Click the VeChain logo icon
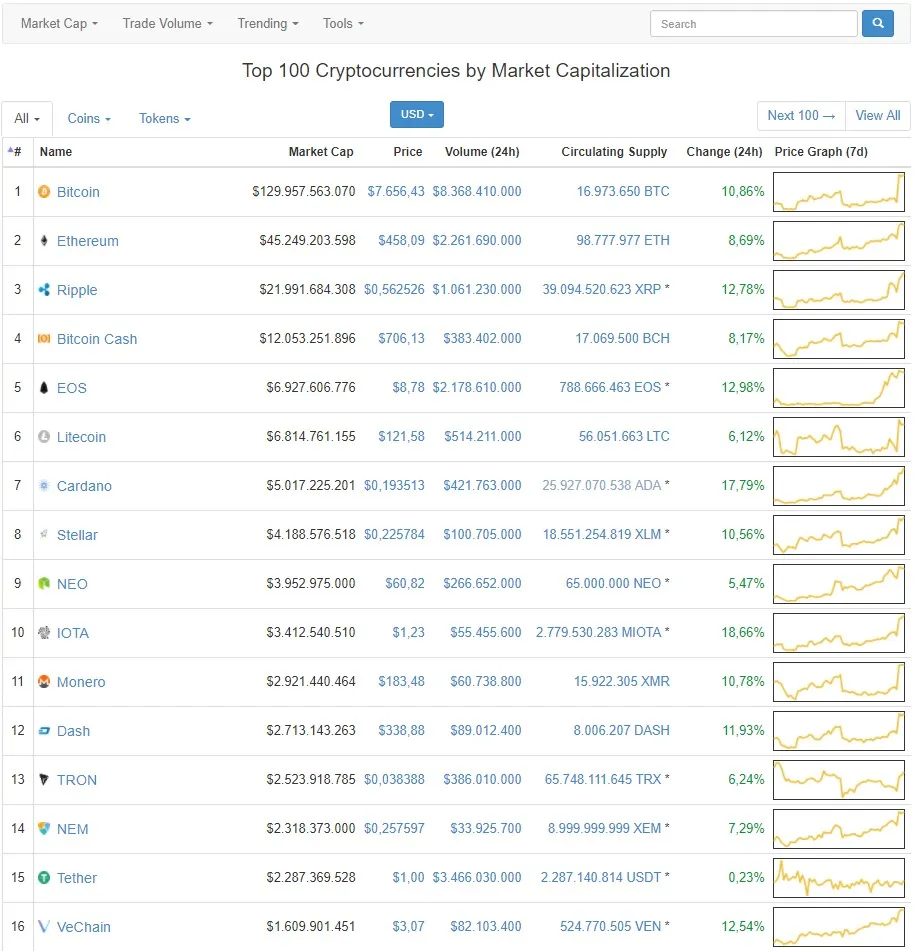This screenshot has width=916, height=951. 44,927
